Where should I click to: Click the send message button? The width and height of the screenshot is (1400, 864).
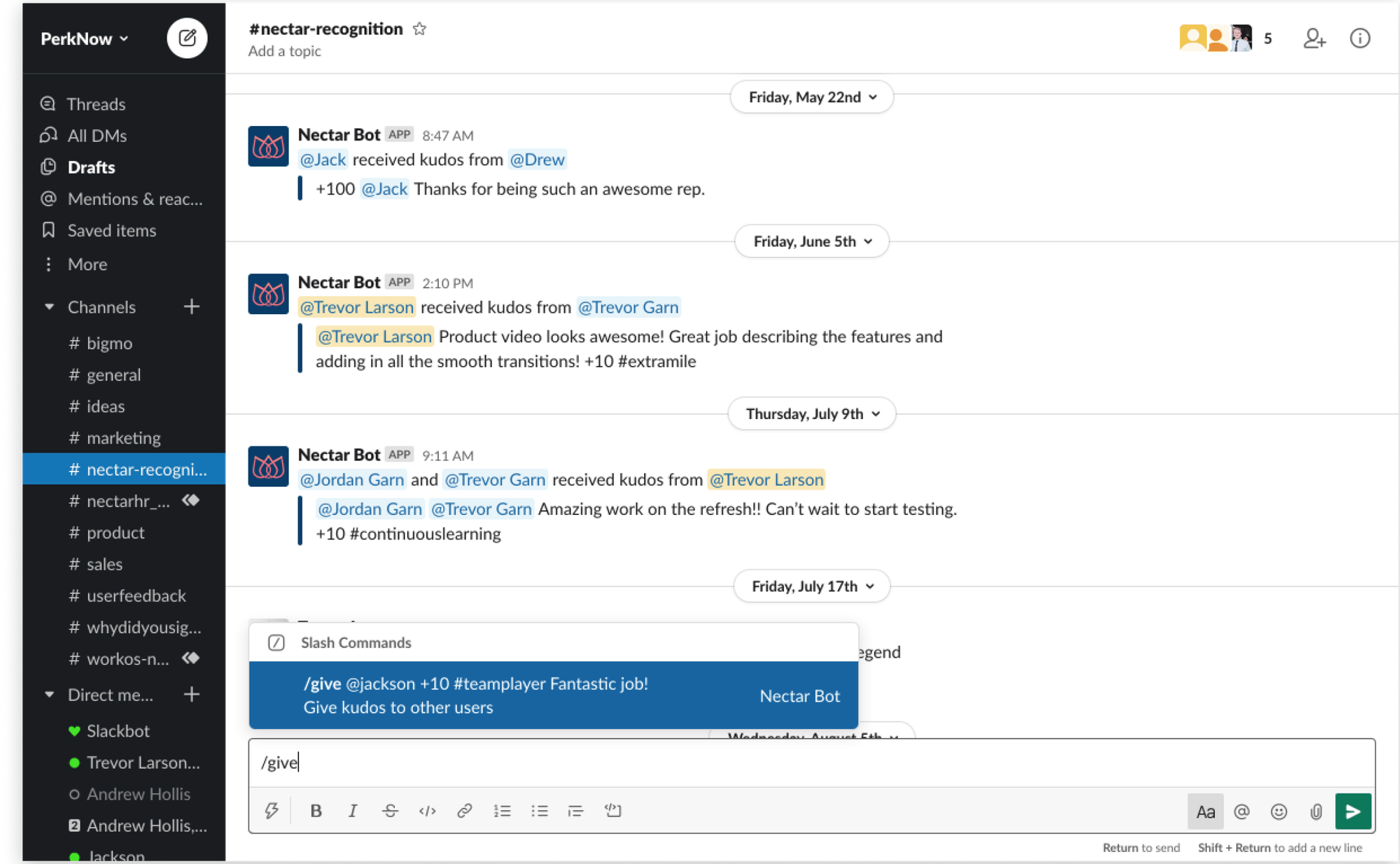click(x=1352, y=812)
